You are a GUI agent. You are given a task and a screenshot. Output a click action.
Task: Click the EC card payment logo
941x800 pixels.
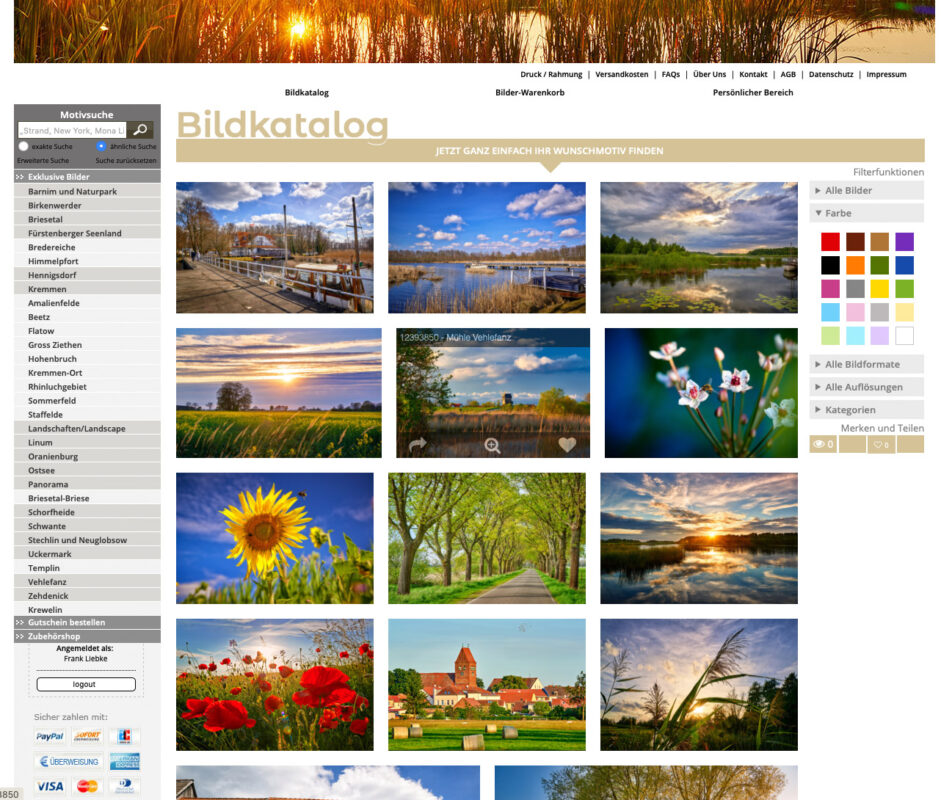[x=124, y=736]
